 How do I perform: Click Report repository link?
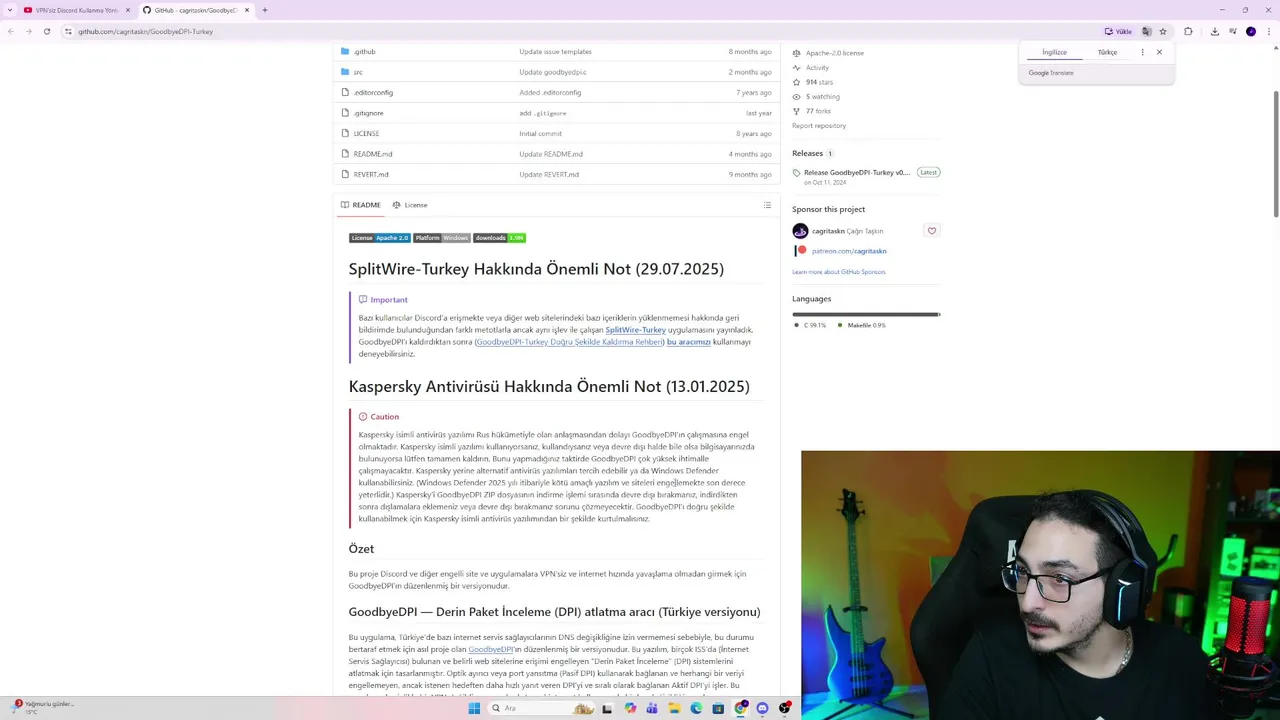click(x=819, y=126)
